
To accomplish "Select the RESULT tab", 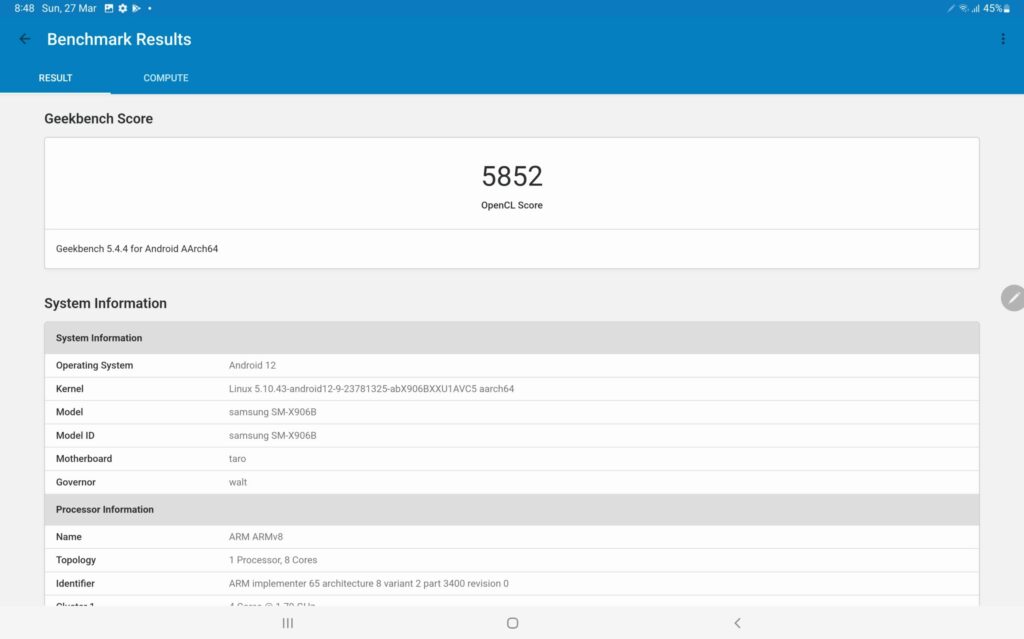I will [55, 77].
